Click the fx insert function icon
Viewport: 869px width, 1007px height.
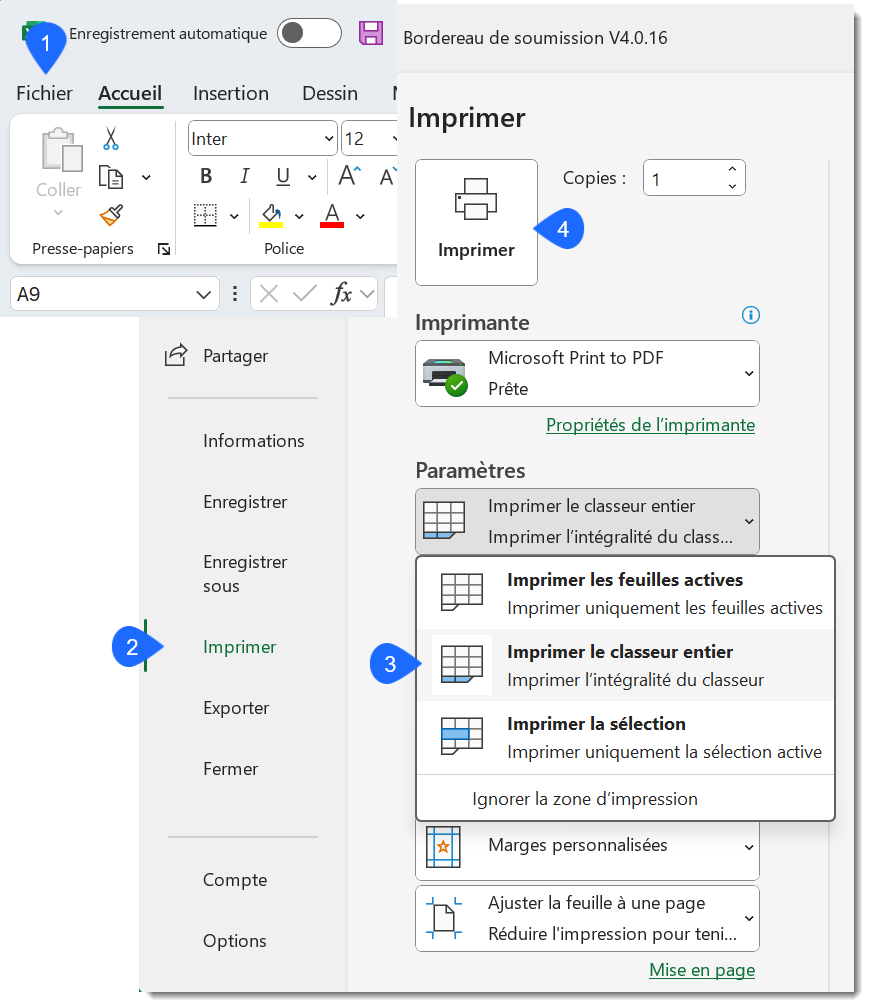(341, 294)
